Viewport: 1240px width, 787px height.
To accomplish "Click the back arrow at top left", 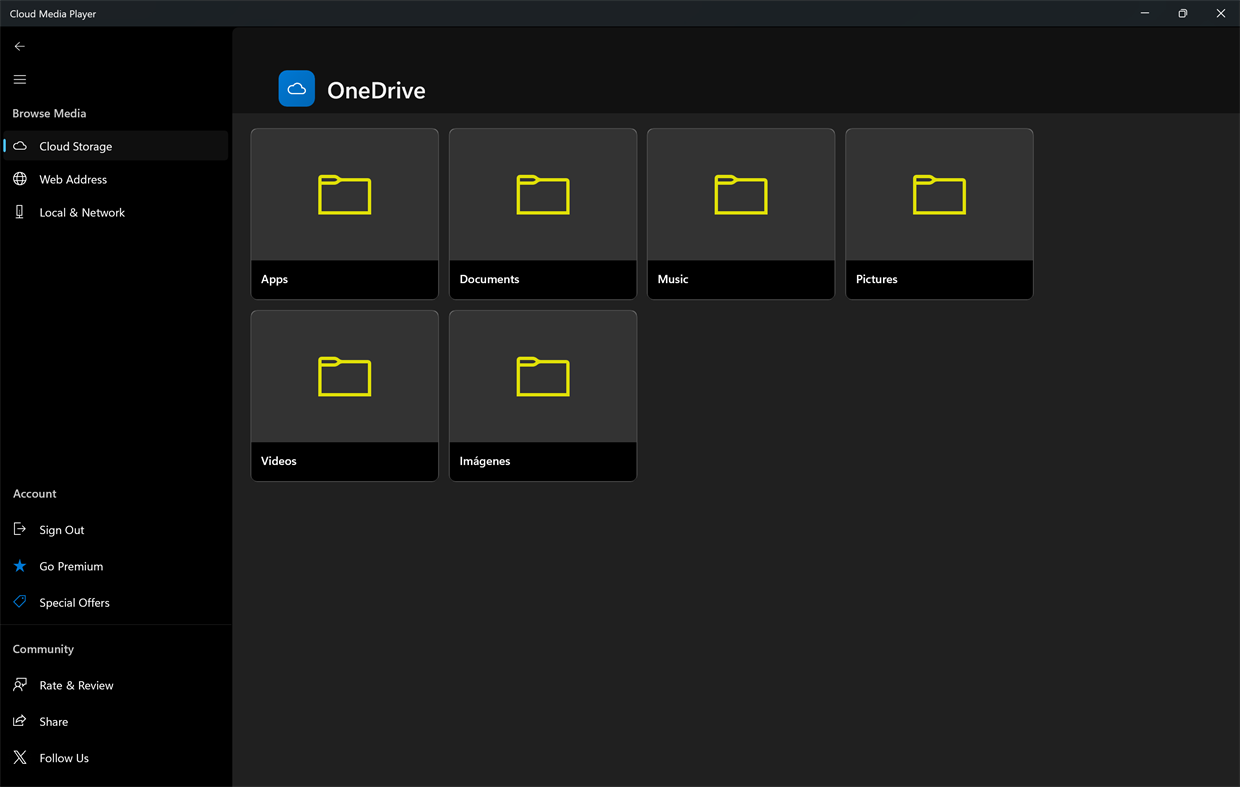I will (19, 46).
